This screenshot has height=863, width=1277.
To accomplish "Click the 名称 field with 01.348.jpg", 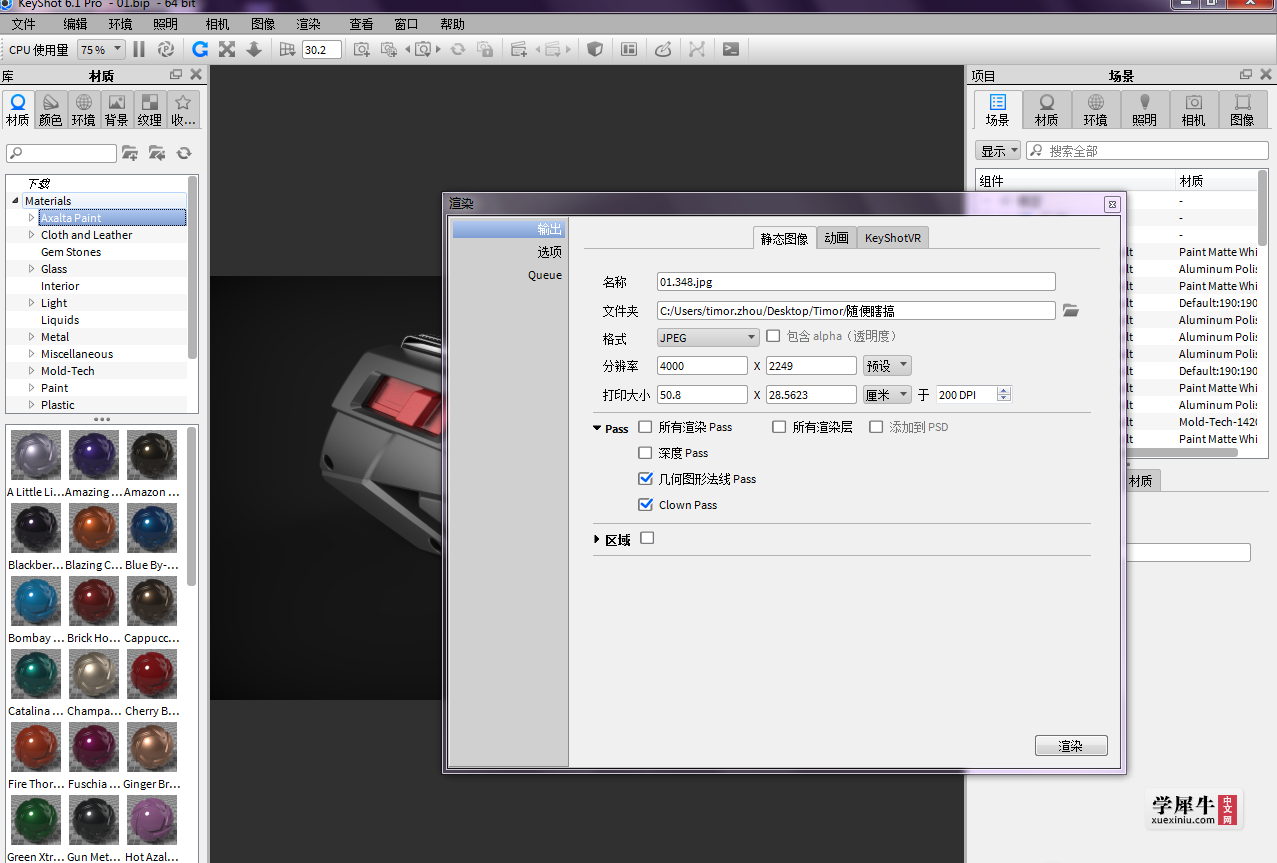I will point(856,282).
